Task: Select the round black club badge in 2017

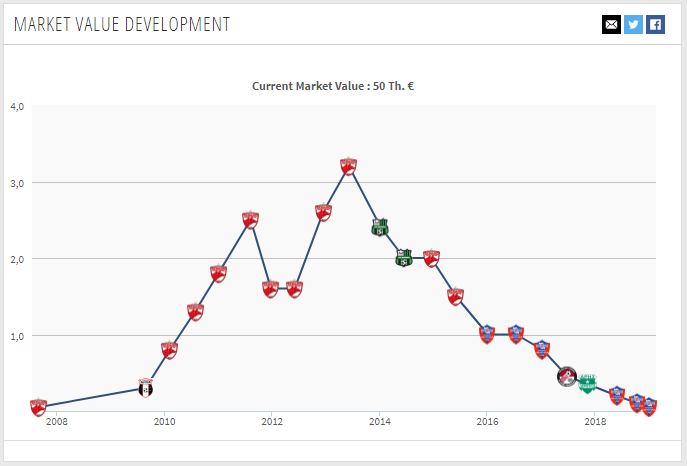Action: [x=566, y=377]
